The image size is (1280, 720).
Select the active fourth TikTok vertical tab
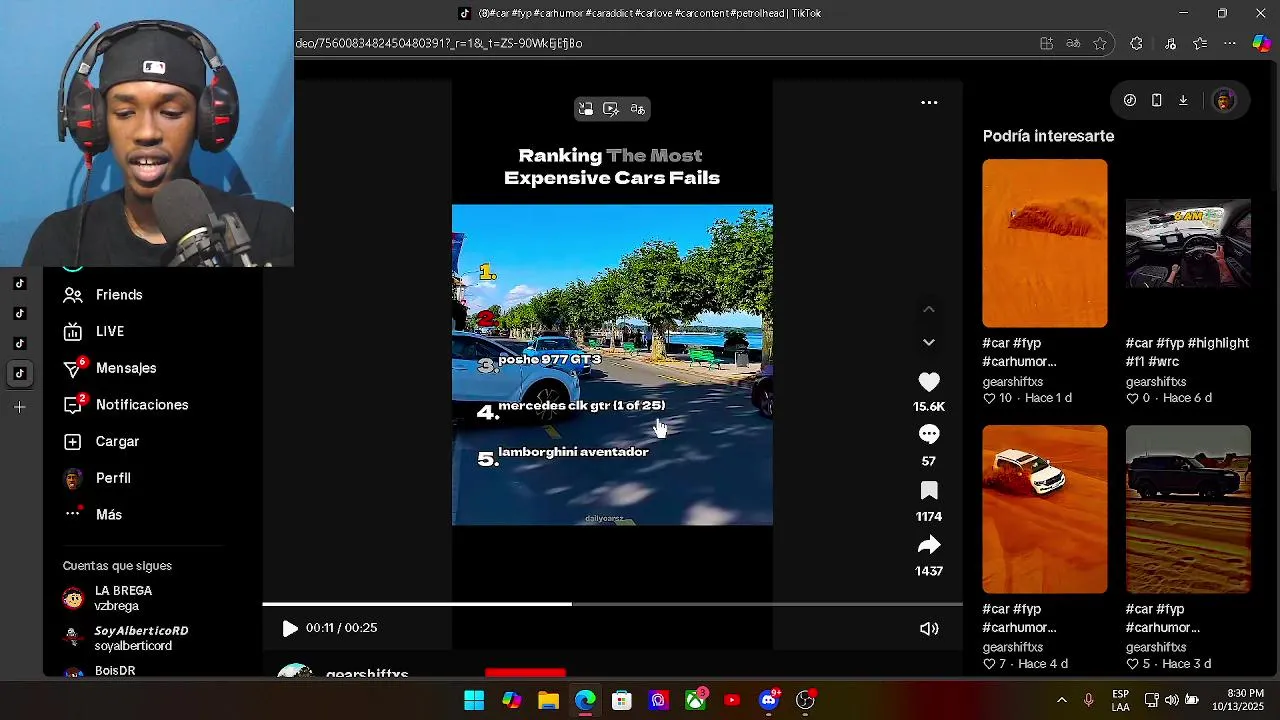19,373
